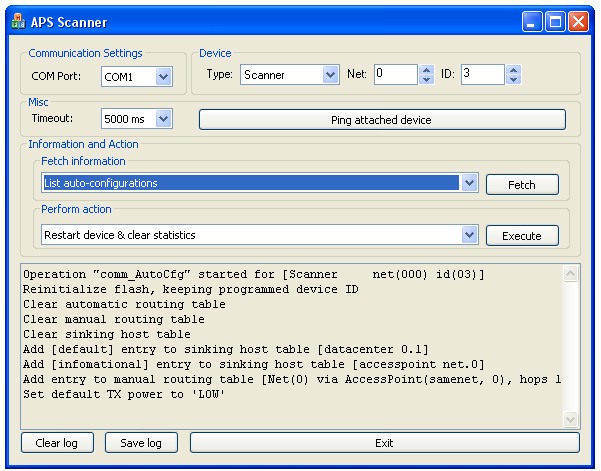Minimize the APS Scanner window

(x=532, y=21)
